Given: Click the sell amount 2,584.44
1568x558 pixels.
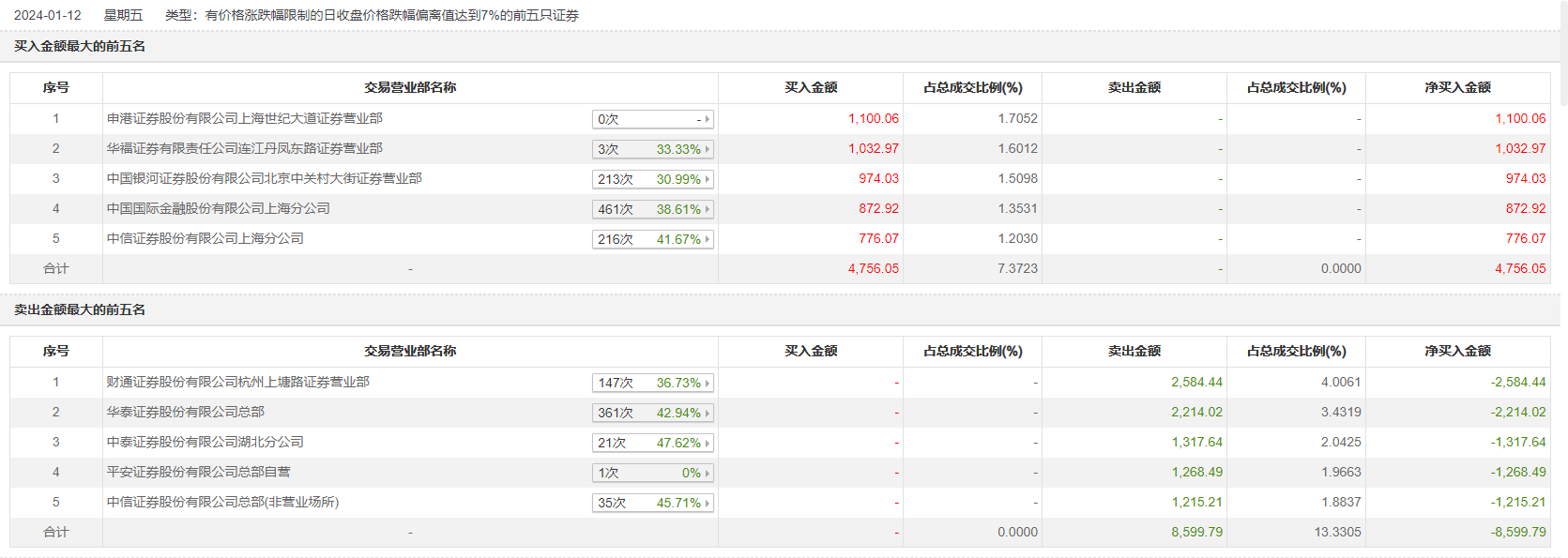Looking at the screenshot, I should (1196, 382).
